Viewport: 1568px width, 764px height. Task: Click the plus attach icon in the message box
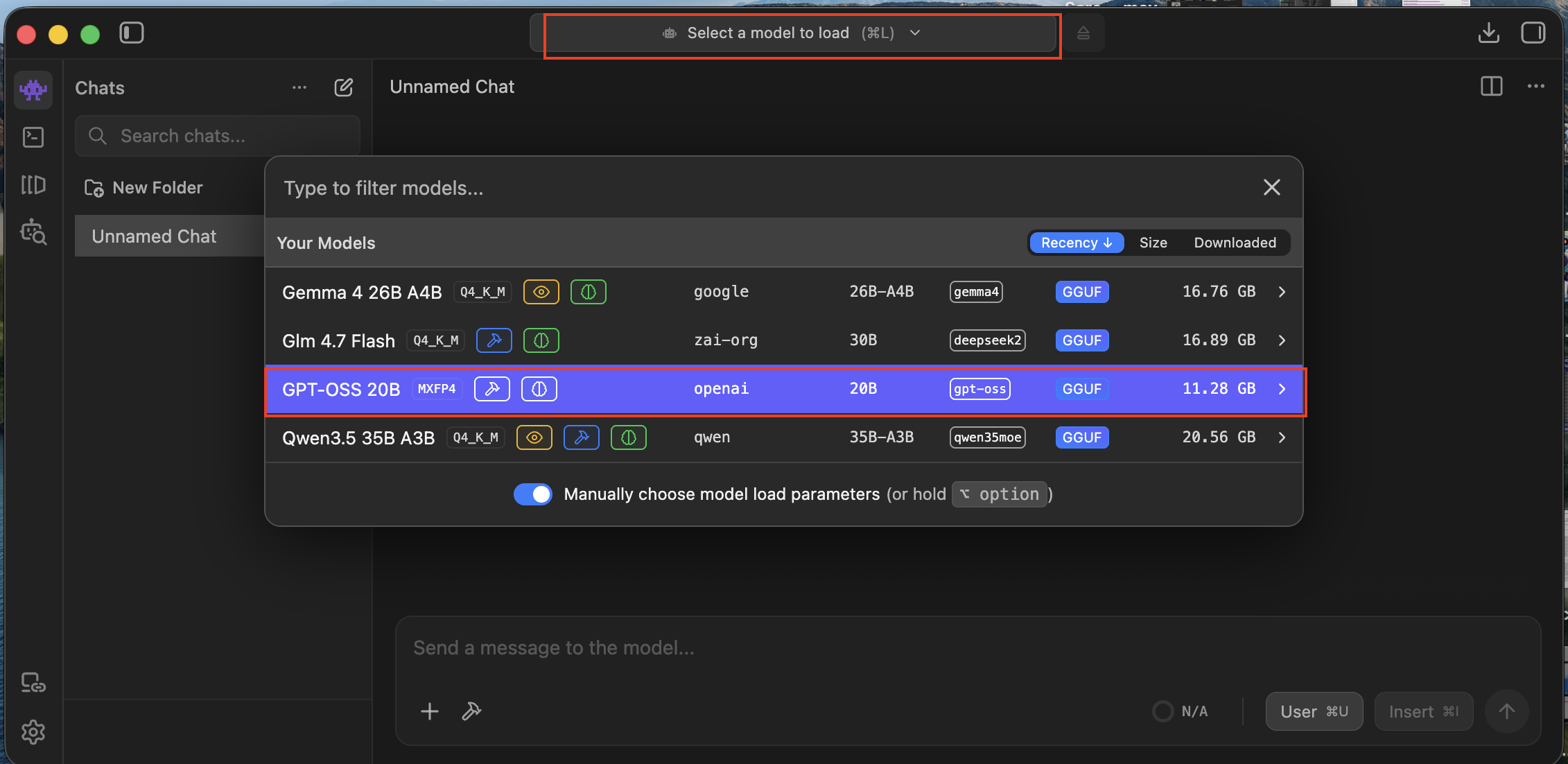coord(430,711)
